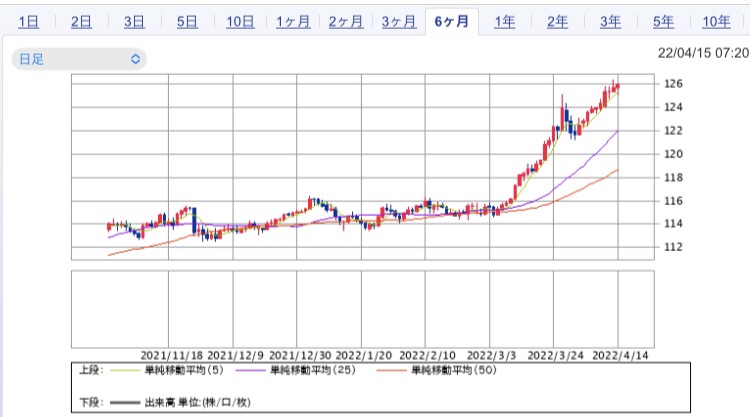Viewport: 750px width, 417px height.
Task: Choose the 5年 chart range
Action: point(663,22)
